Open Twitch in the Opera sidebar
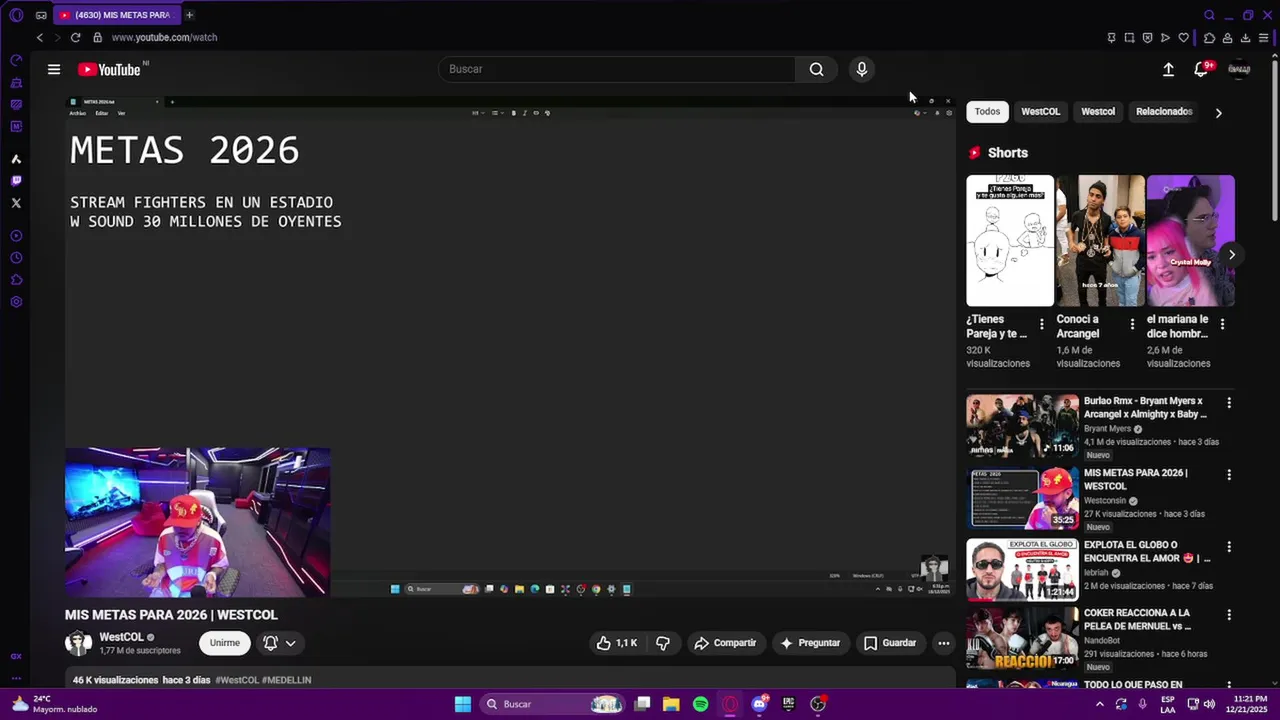This screenshot has width=1280, height=720. [x=16, y=181]
